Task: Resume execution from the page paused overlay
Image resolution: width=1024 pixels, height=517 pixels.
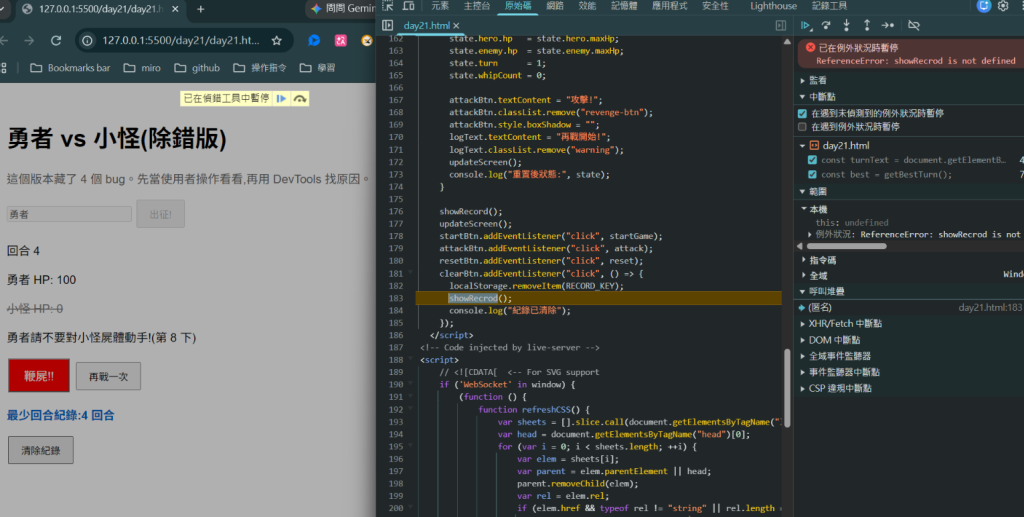Action: click(x=281, y=99)
